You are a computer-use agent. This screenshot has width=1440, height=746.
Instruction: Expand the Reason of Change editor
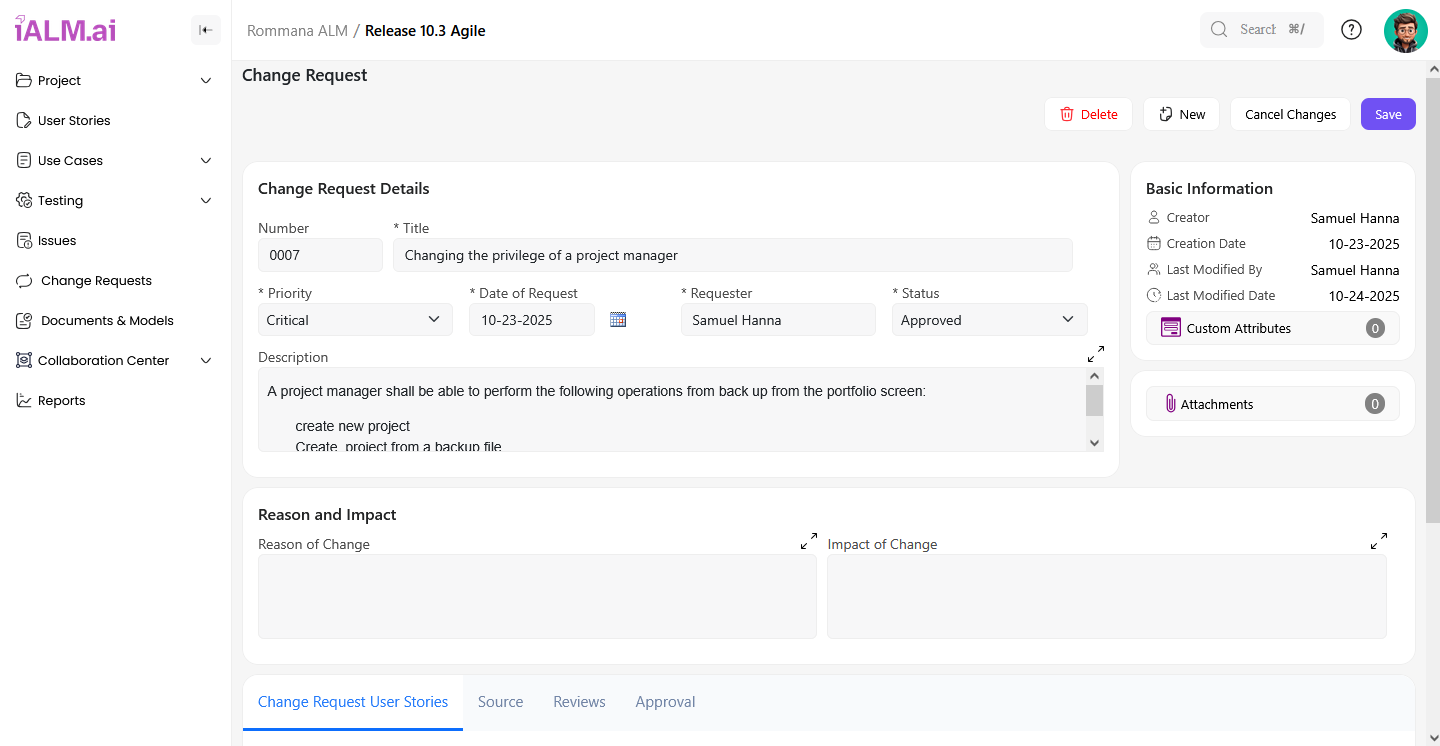pos(808,541)
